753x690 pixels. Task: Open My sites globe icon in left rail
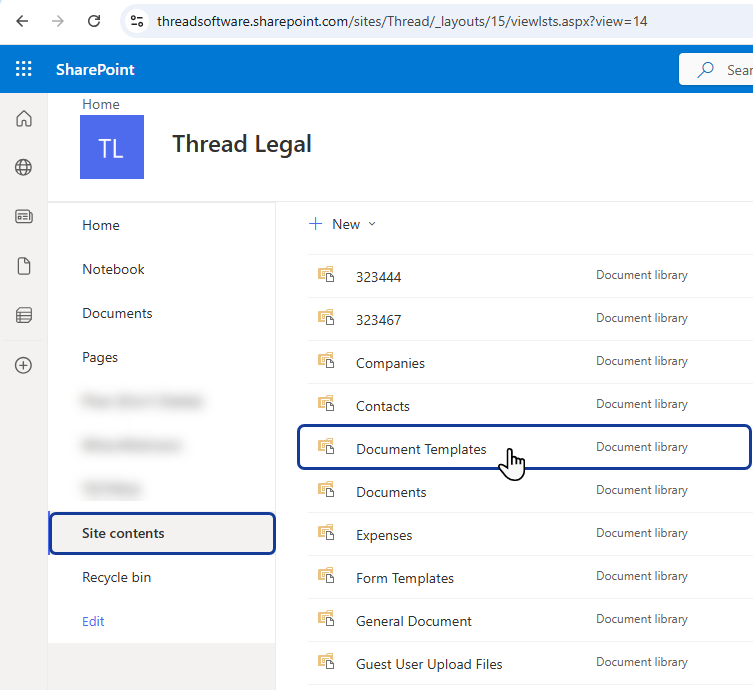click(x=24, y=167)
